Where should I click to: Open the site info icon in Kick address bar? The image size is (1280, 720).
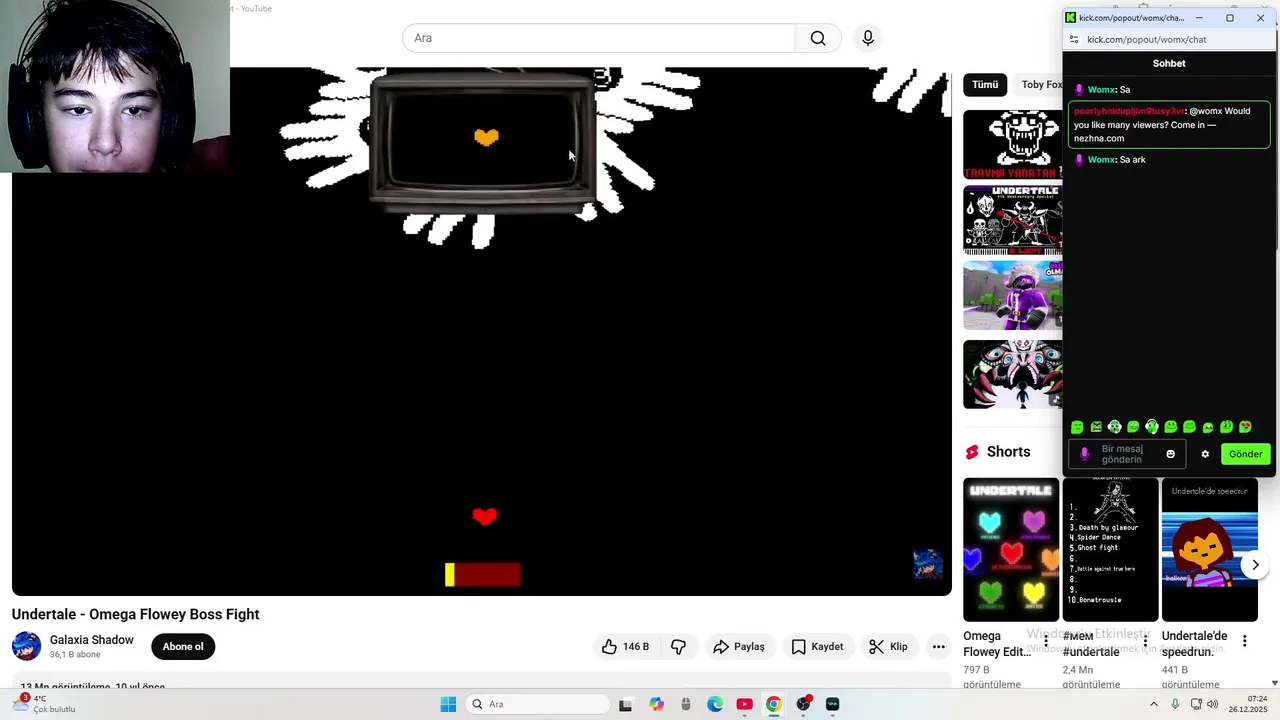pyautogui.click(x=1074, y=40)
